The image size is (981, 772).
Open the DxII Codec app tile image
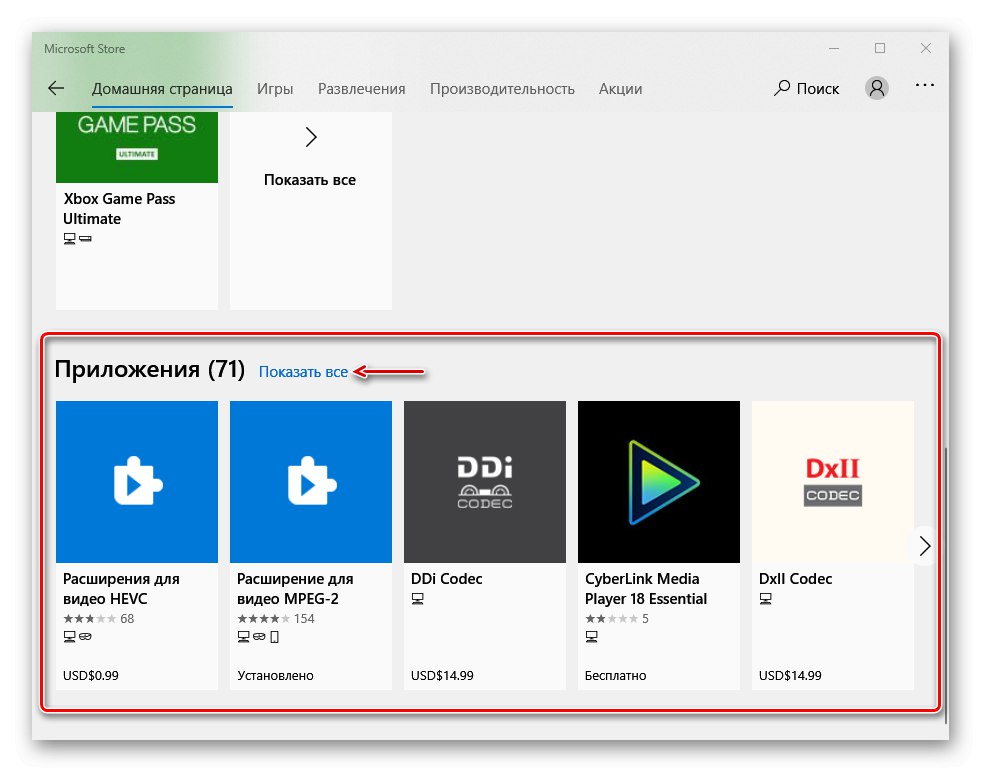pos(833,482)
